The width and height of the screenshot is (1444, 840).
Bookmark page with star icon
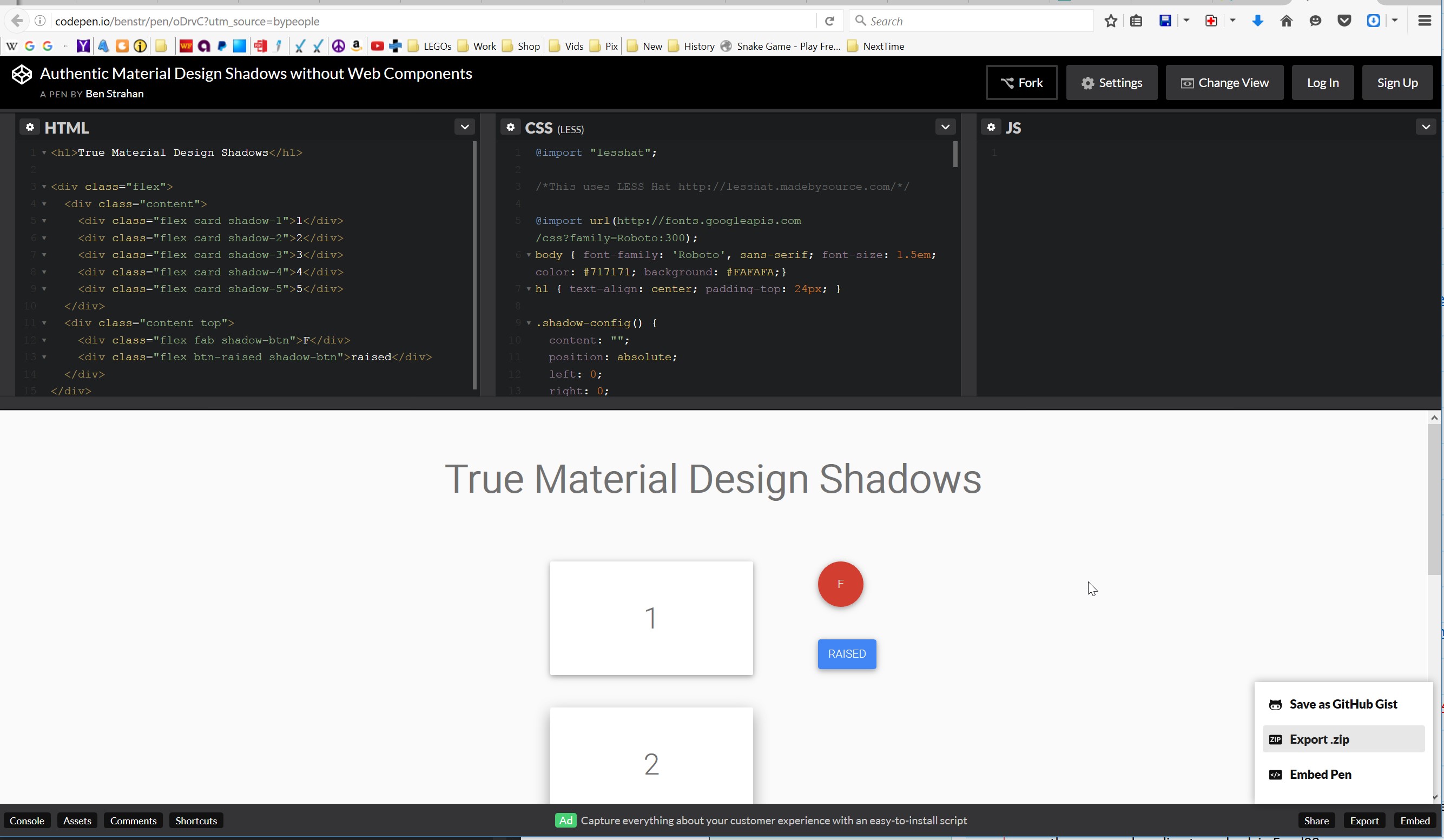click(1111, 21)
